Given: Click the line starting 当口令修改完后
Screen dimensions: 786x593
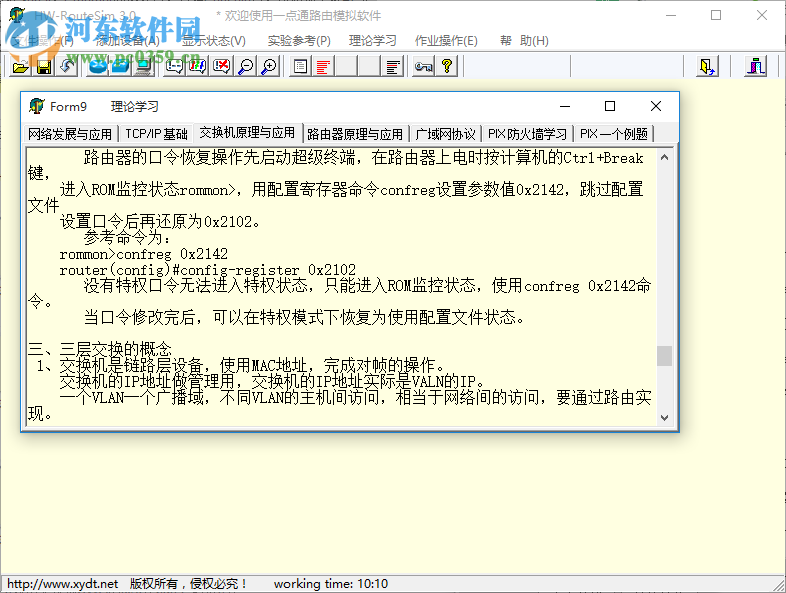Looking at the screenshot, I should click(x=304, y=317).
